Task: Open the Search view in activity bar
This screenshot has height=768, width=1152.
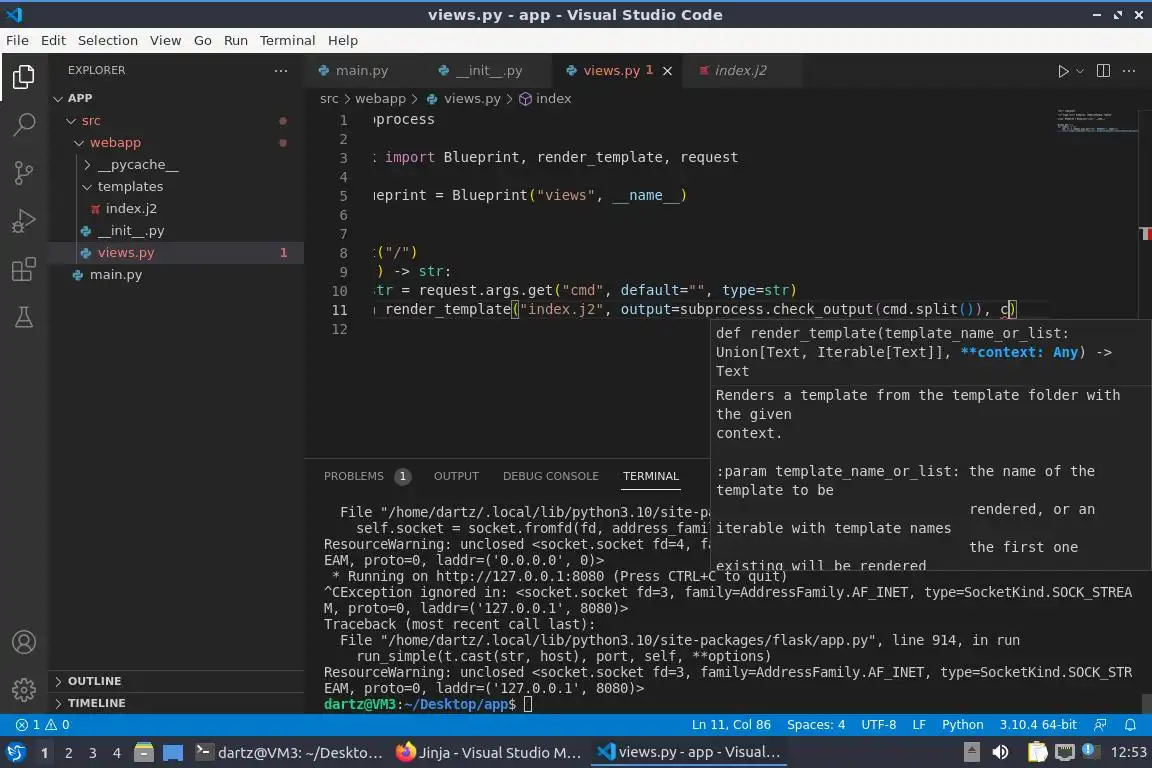Action: (24, 124)
